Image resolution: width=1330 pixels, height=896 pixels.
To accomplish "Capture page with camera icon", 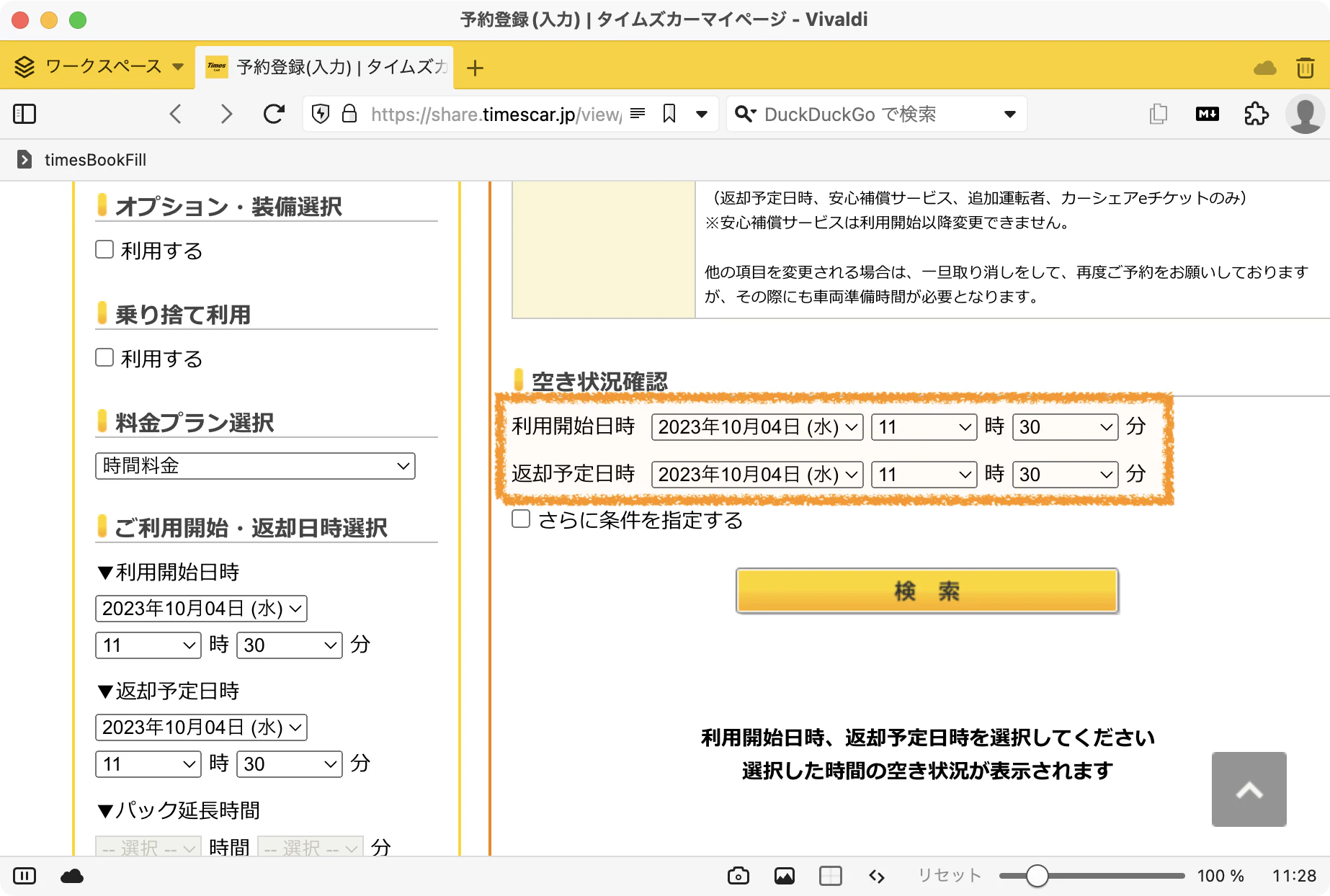I will (738, 876).
